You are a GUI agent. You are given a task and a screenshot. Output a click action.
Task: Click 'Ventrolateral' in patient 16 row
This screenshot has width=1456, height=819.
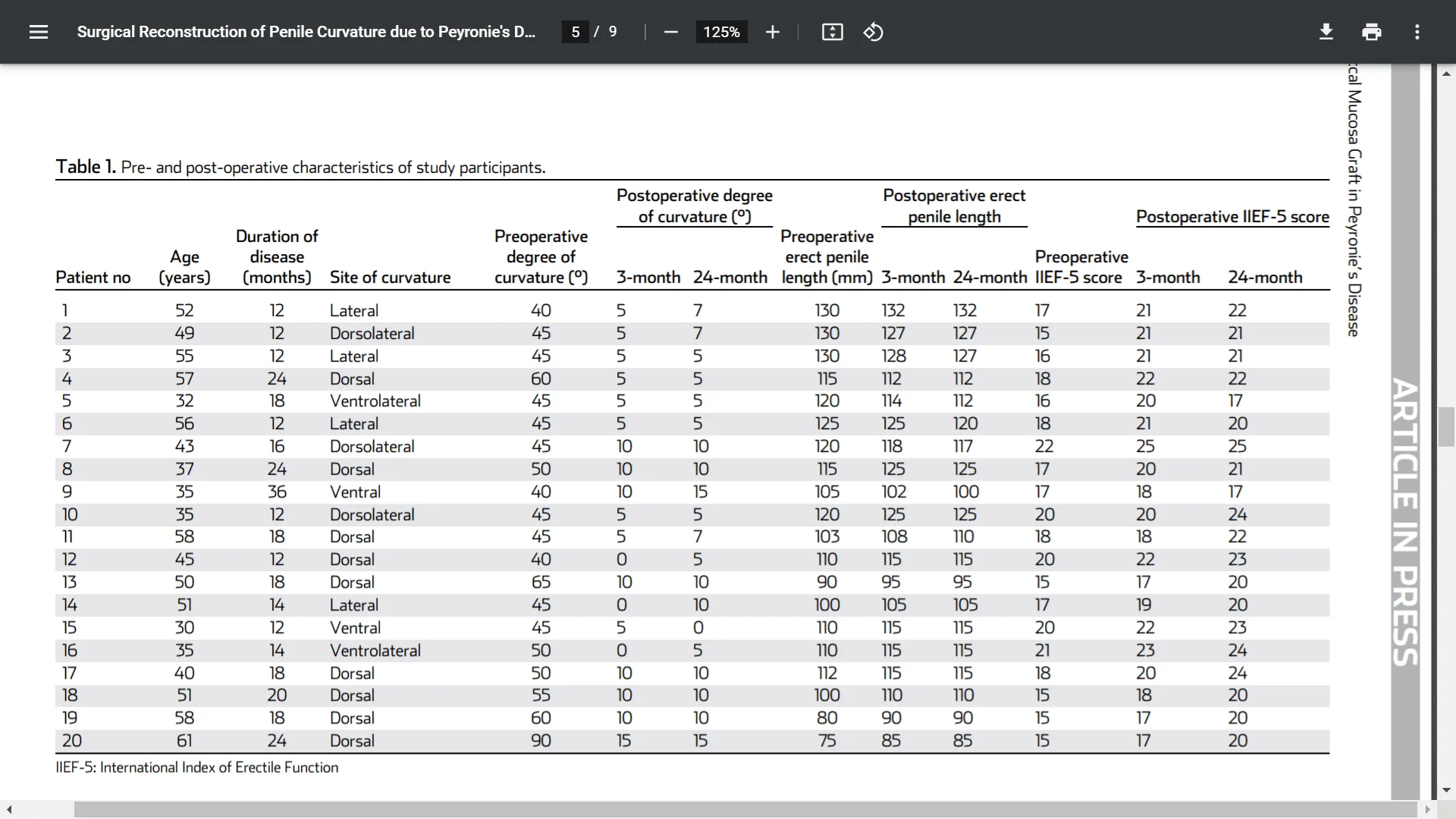[x=375, y=651]
